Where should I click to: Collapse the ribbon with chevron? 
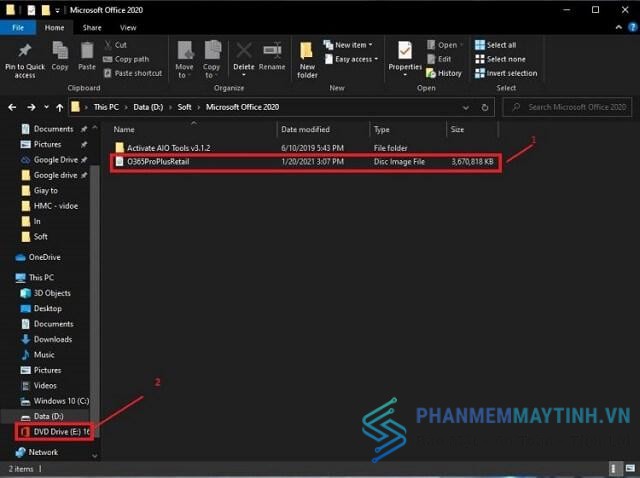click(x=619, y=27)
